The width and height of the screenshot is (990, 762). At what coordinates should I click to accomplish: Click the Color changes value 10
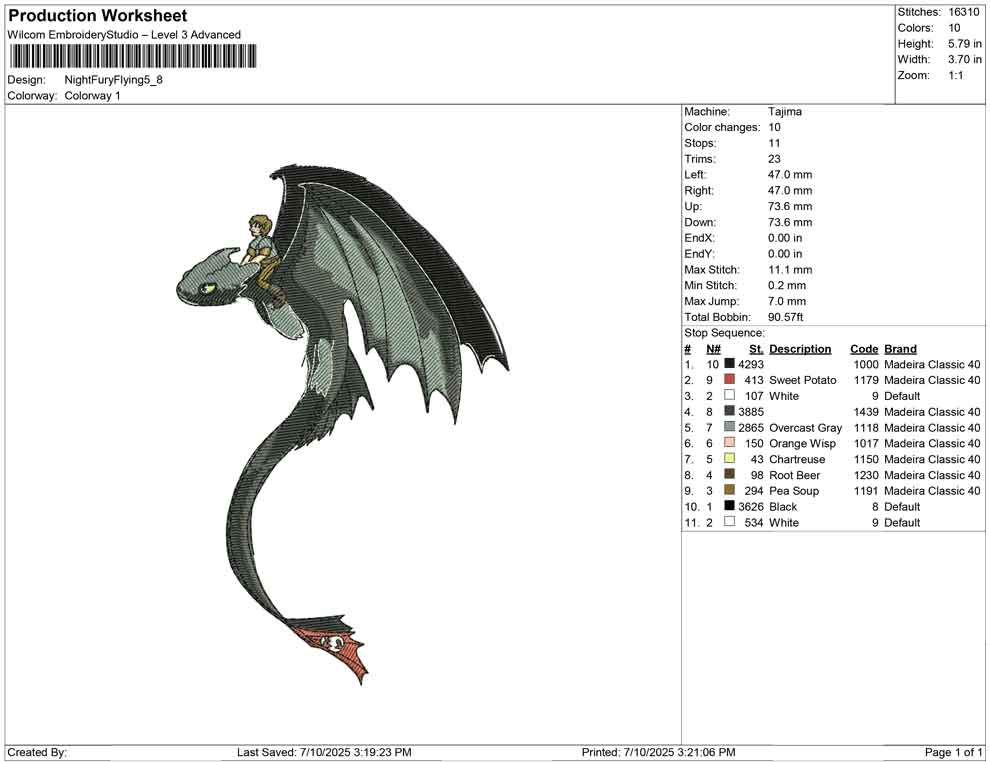pos(774,128)
